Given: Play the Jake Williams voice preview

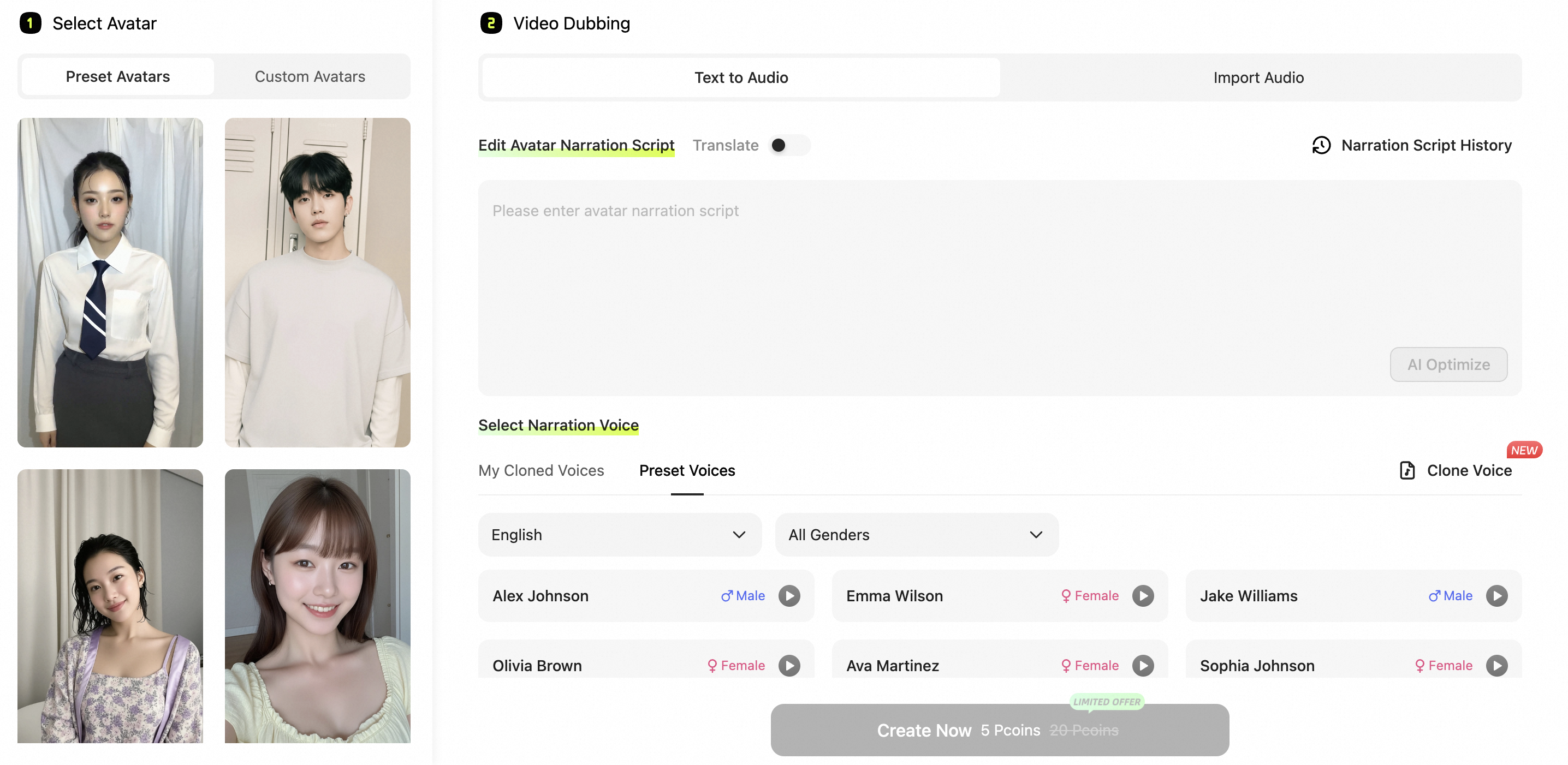Looking at the screenshot, I should [1498, 596].
